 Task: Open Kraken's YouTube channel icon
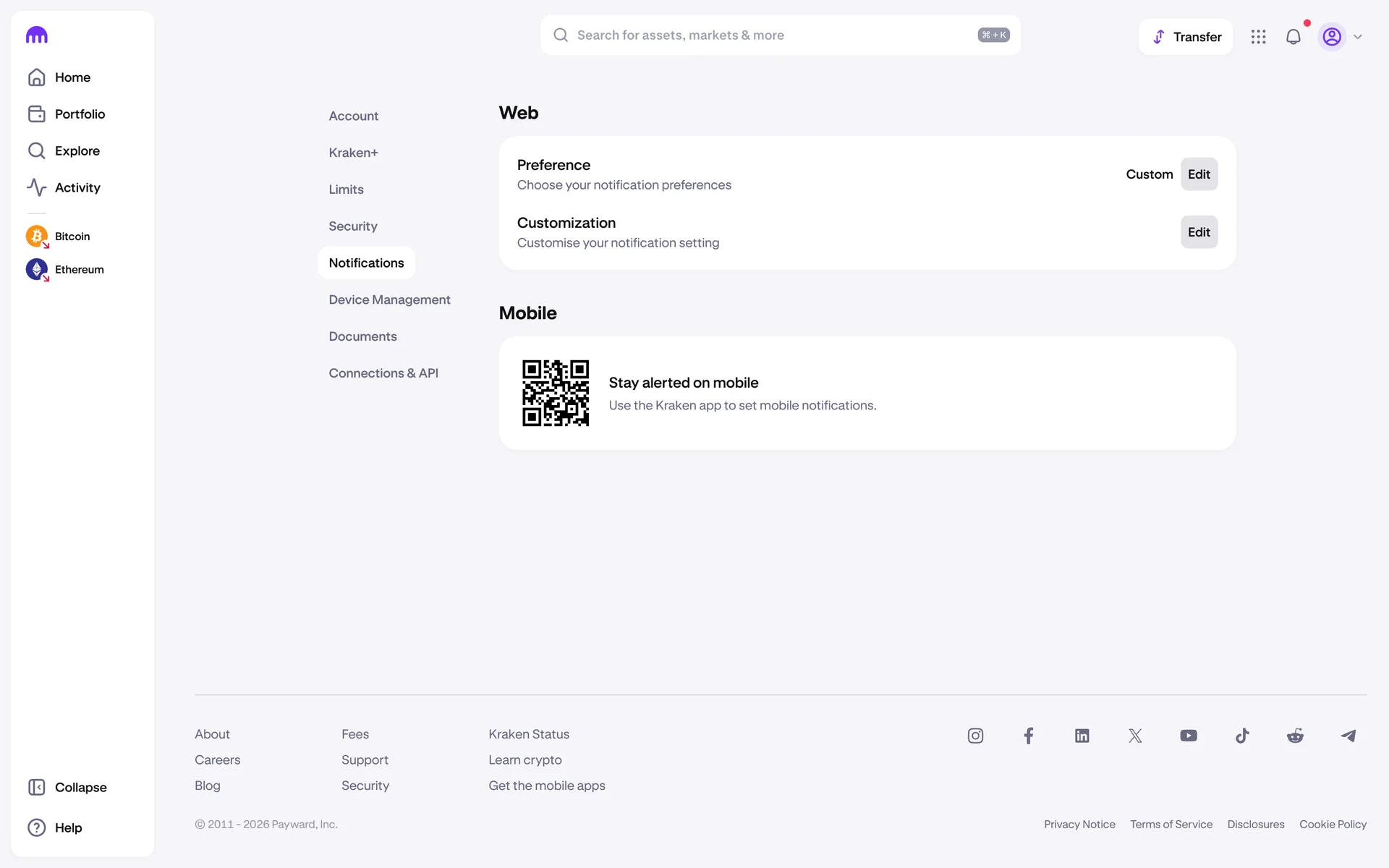click(x=1188, y=736)
